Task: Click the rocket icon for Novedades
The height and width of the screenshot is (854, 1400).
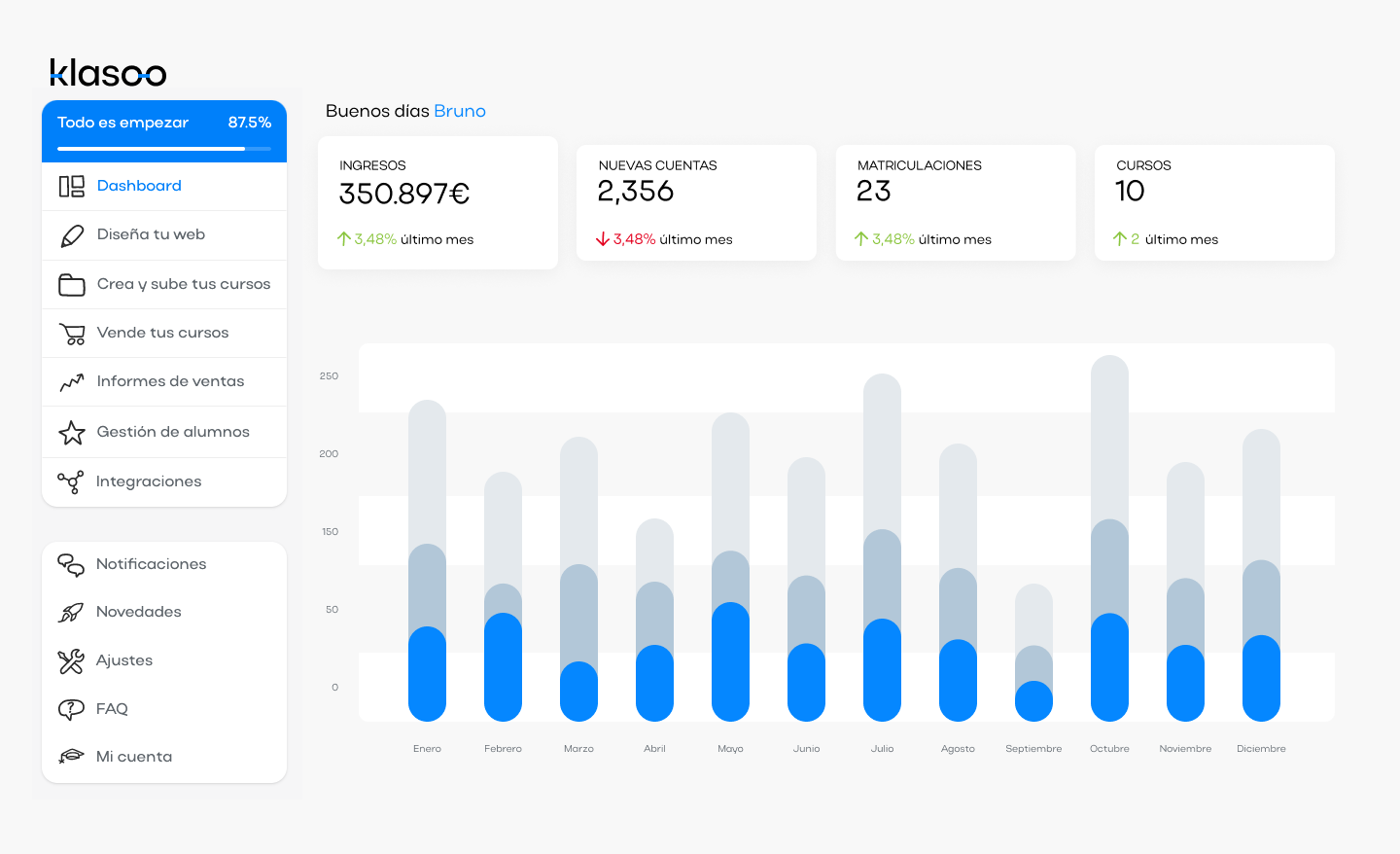Action: click(x=71, y=613)
